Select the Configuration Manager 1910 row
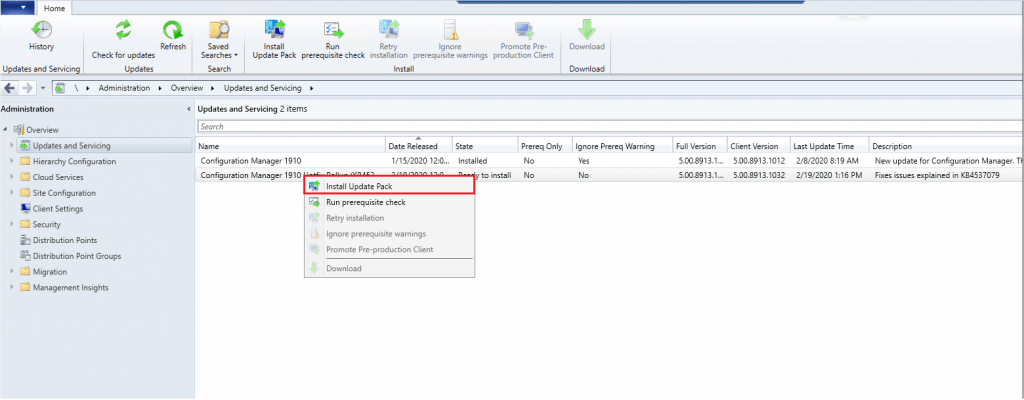The width and height of the screenshot is (1024, 400). pyautogui.click(x=609, y=160)
